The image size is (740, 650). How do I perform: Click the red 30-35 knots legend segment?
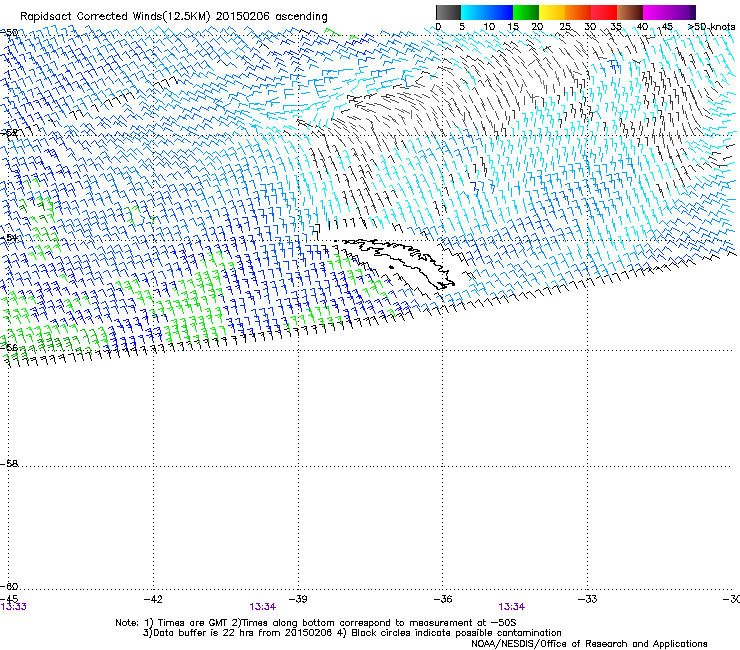604,12
